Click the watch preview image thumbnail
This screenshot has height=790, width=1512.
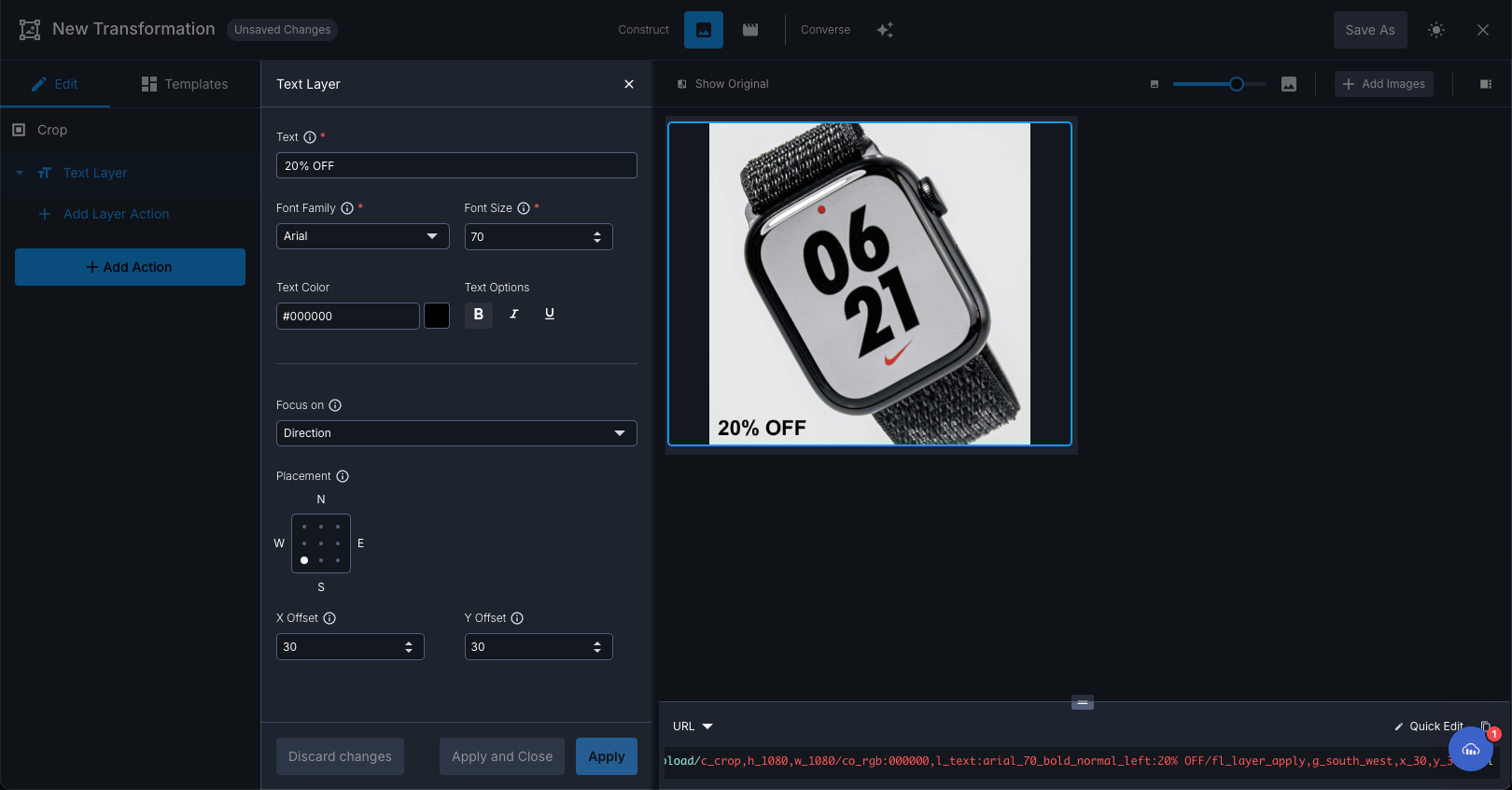tap(870, 284)
